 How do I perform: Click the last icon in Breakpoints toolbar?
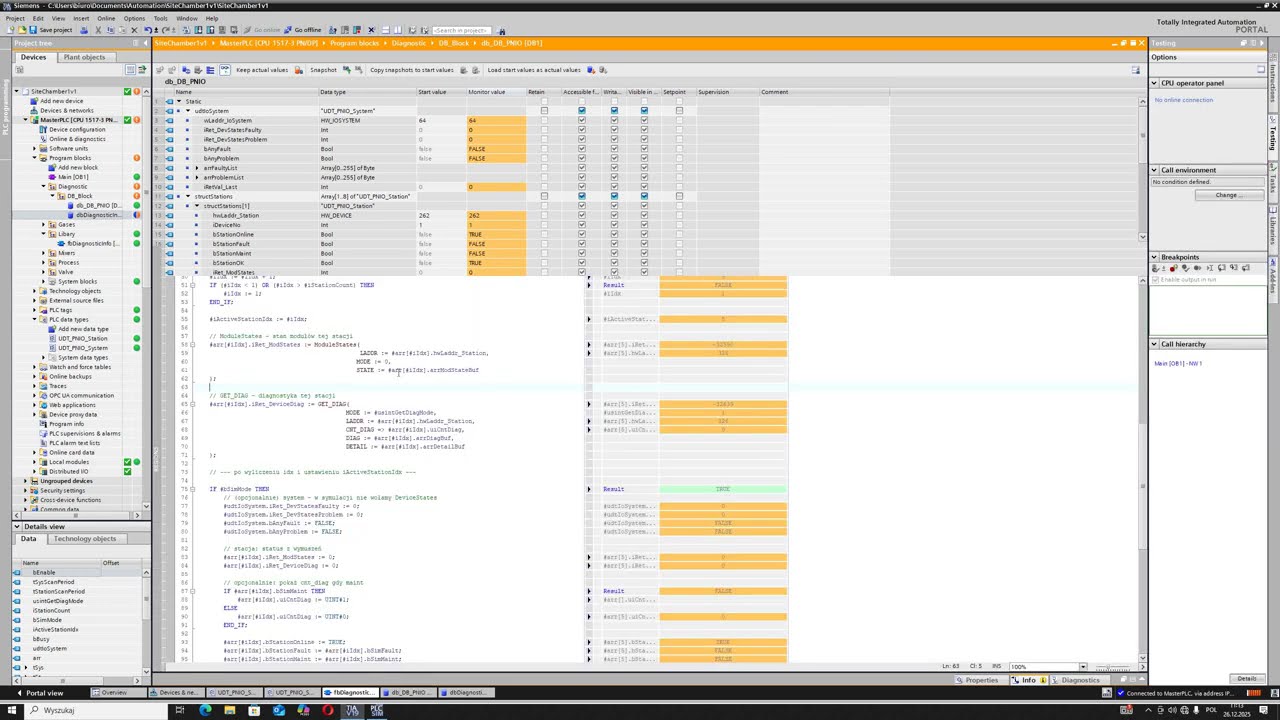coord(1245,268)
